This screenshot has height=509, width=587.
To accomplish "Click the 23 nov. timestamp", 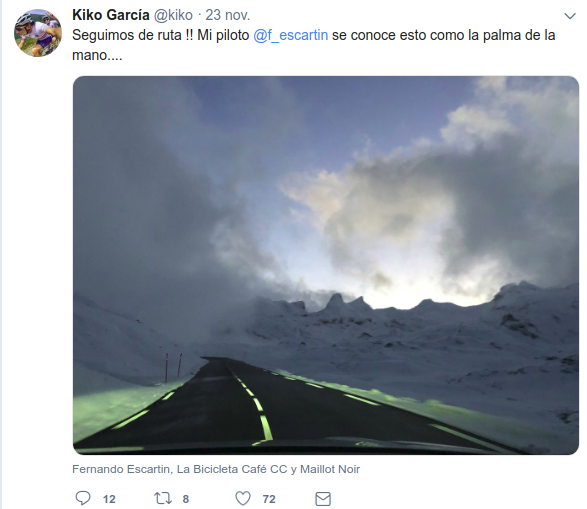I will [x=228, y=15].
